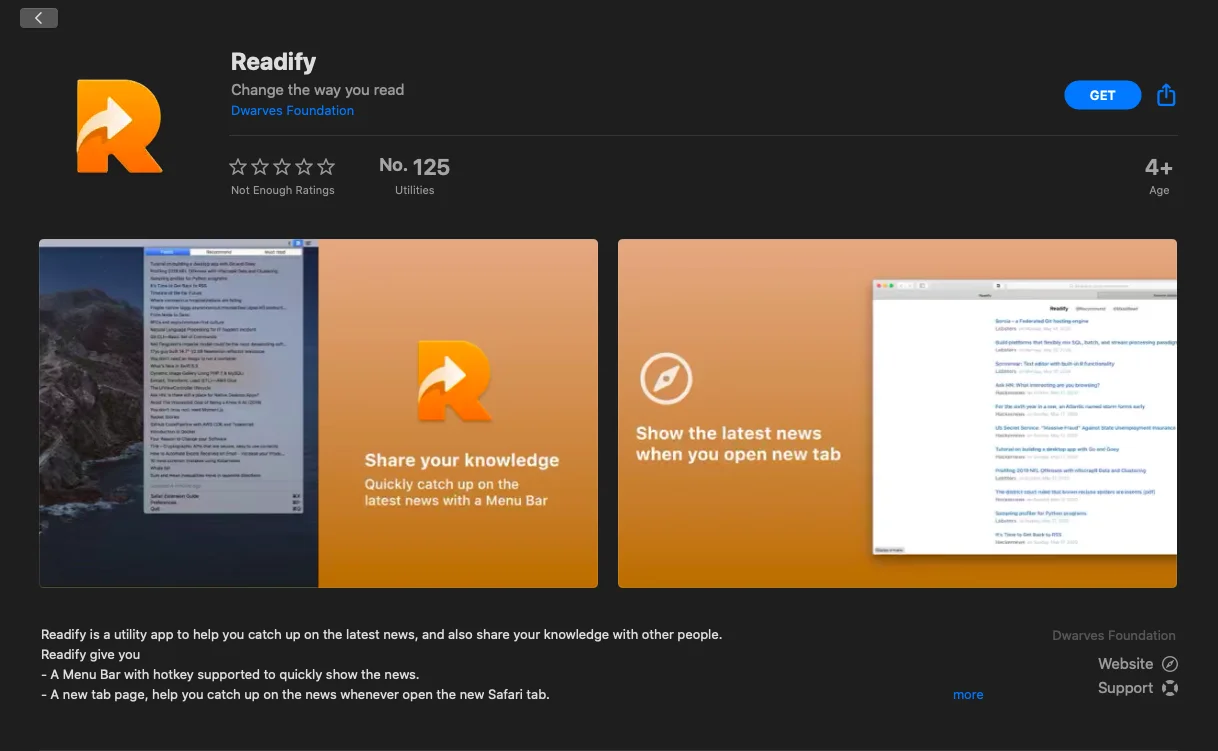Click the 'Readify' app title

[273, 62]
